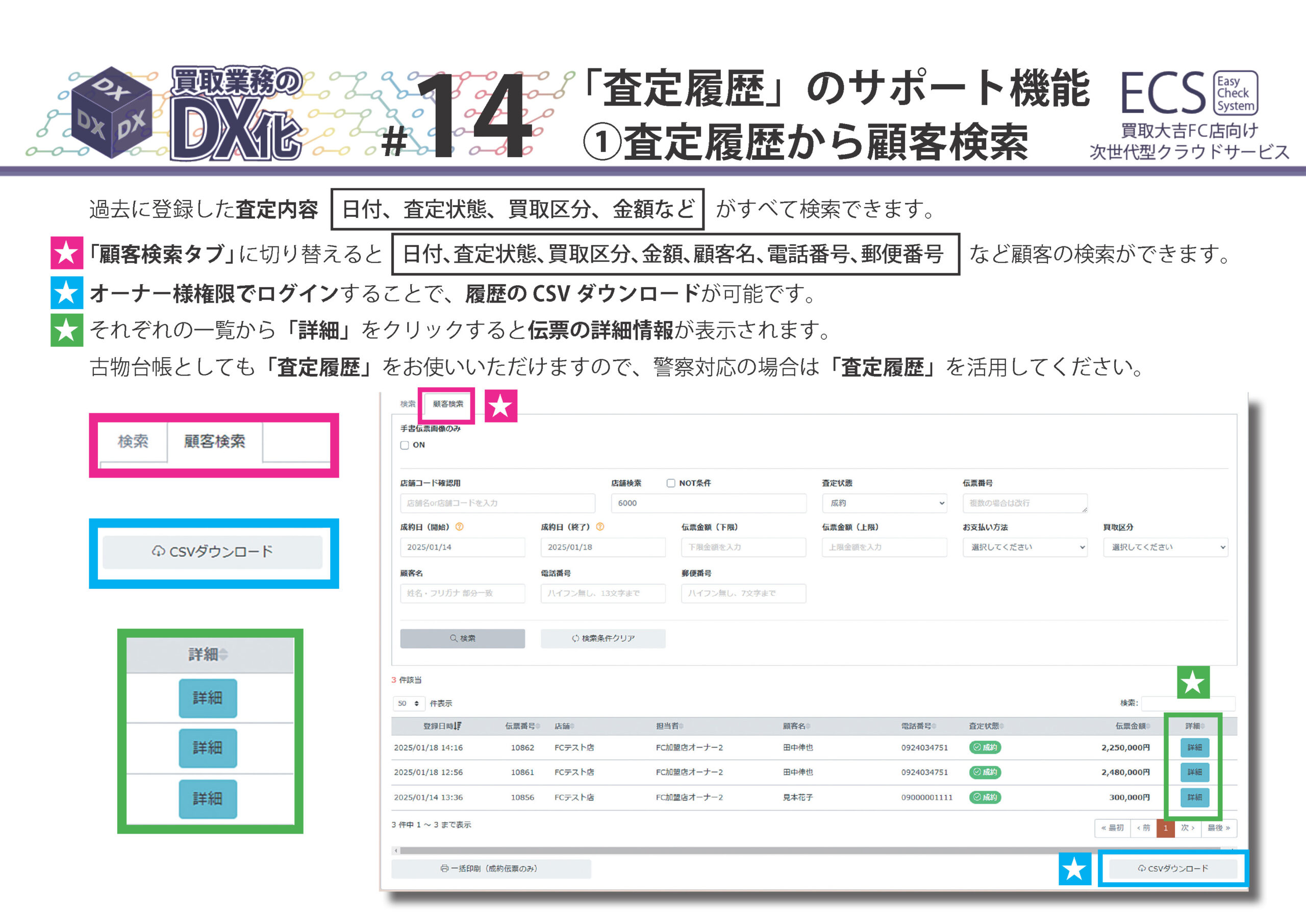Click the pink star next to 顧客検索 tab
Screen dimensions: 1306x924
pyautogui.click(x=500, y=406)
